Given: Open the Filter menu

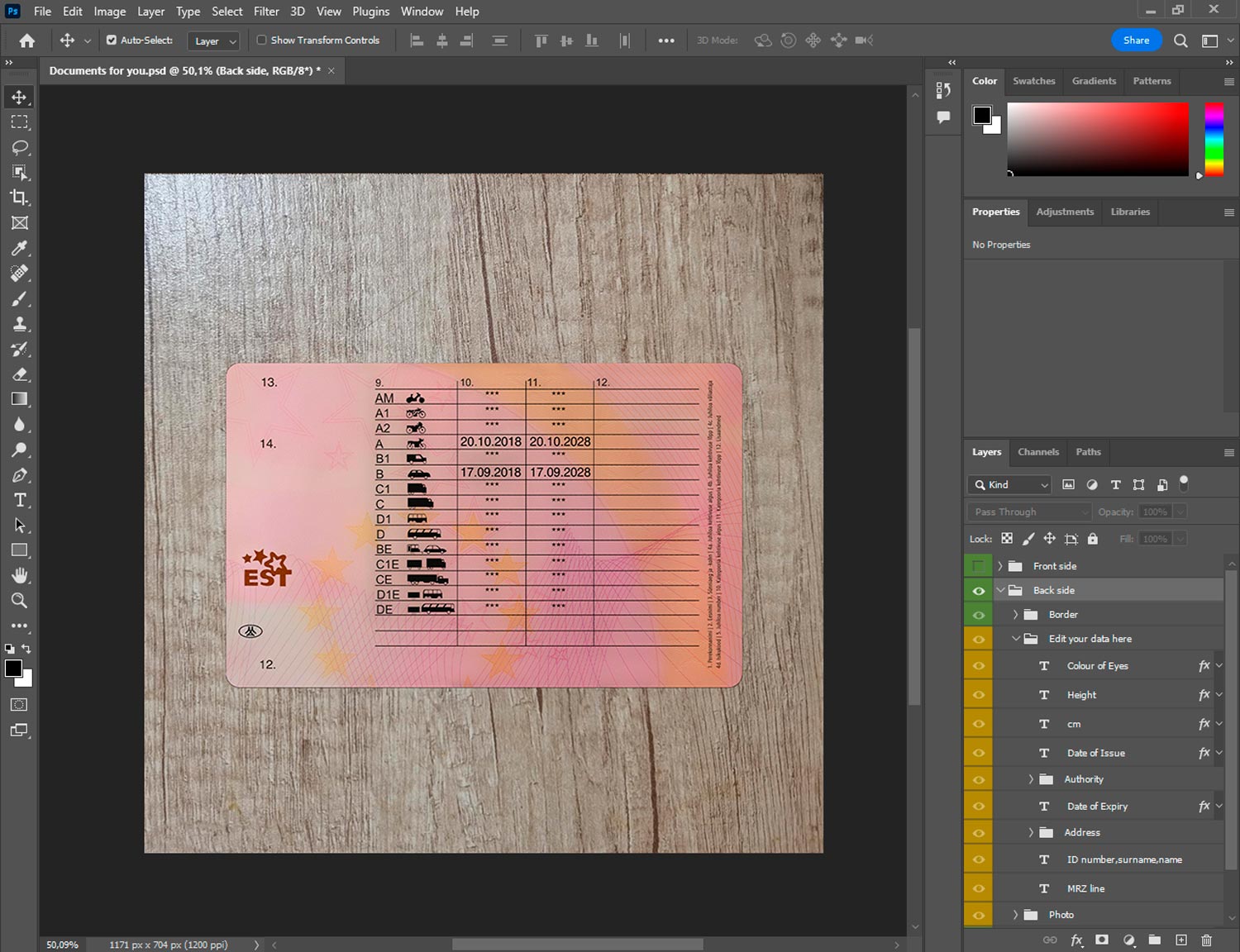Looking at the screenshot, I should tap(266, 12).
